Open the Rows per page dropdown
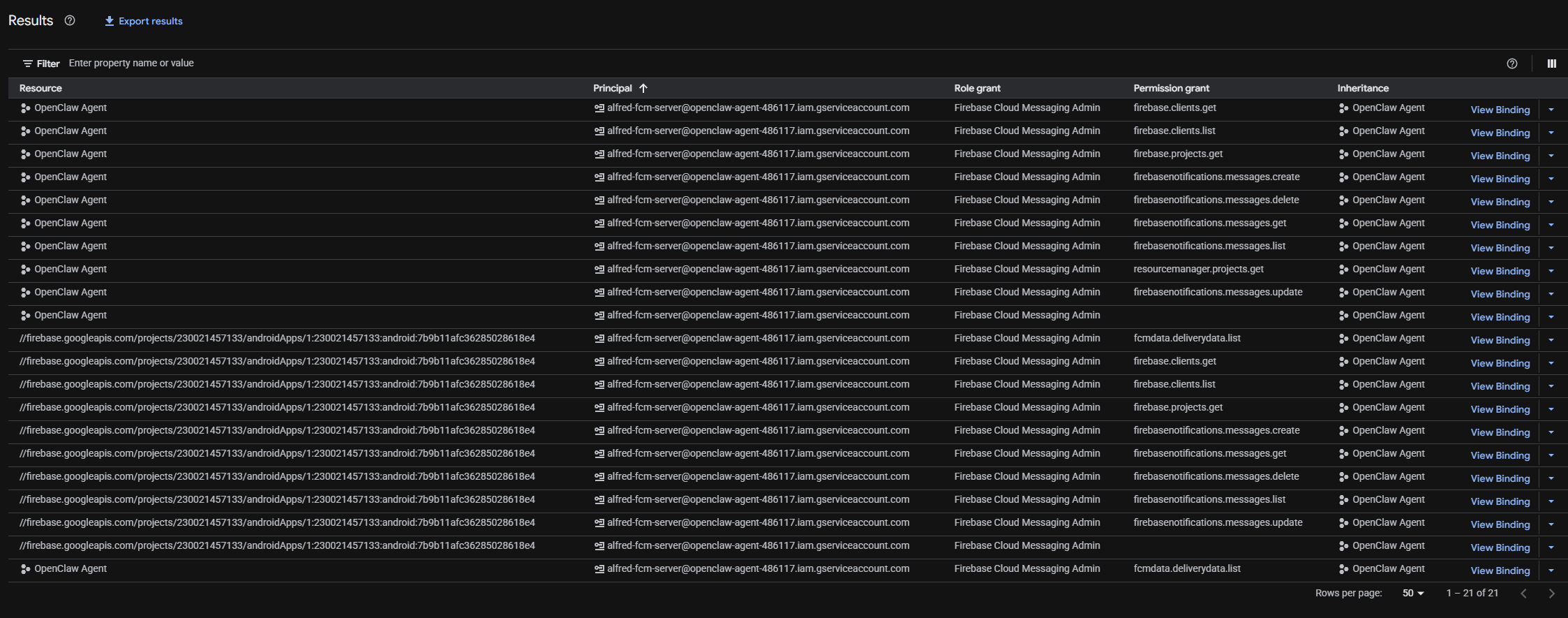1568x618 pixels. [1412, 594]
